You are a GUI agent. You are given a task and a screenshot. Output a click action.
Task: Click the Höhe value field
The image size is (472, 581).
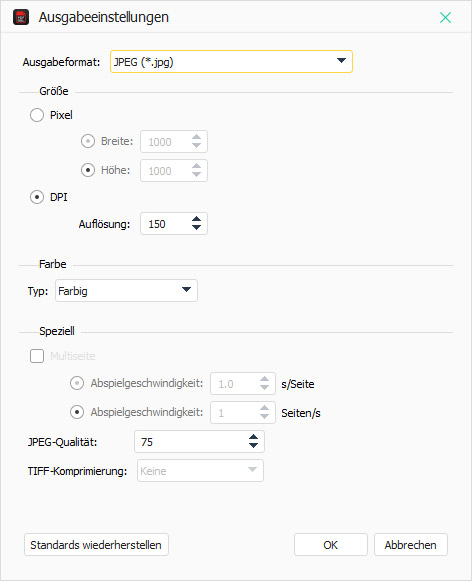[x=174, y=170]
